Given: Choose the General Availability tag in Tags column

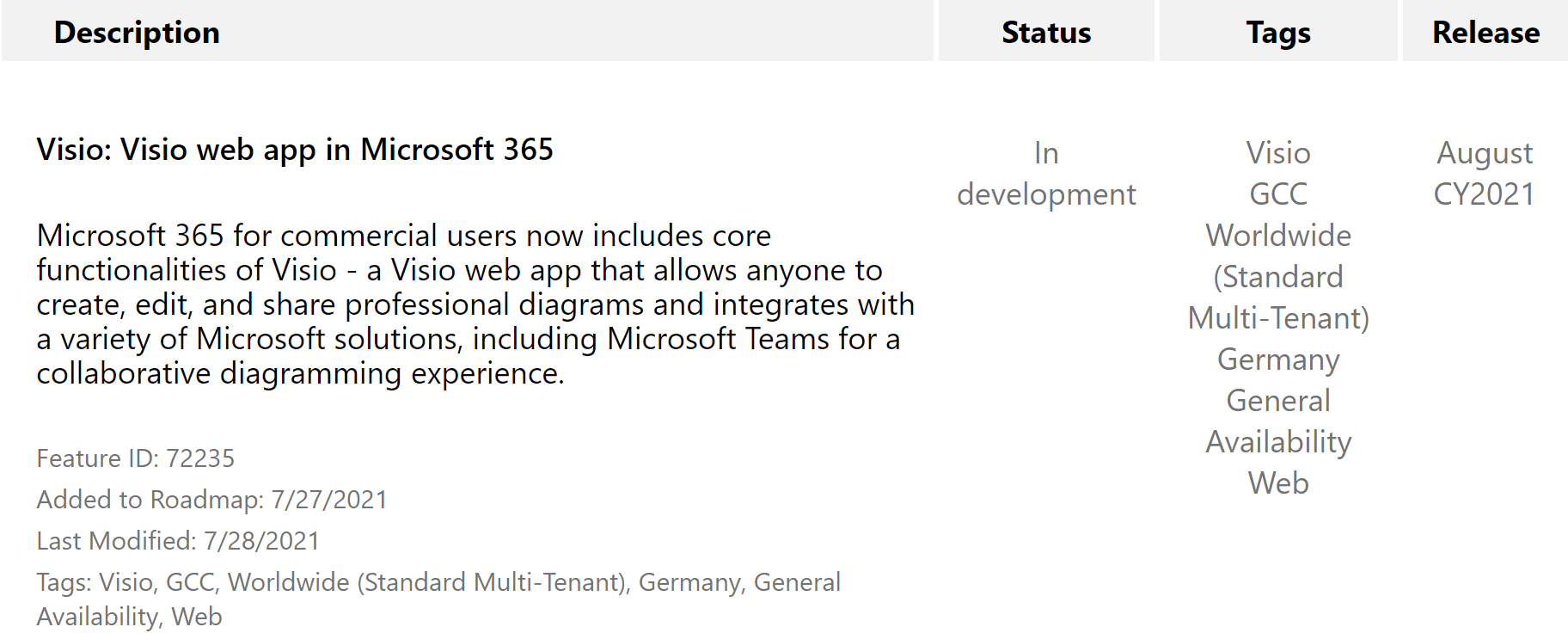Looking at the screenshot, I should coord(1278,421).
